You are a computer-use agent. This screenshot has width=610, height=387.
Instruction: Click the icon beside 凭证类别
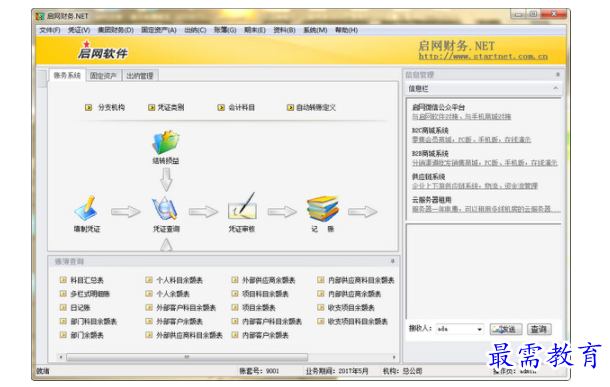[151, 107]
